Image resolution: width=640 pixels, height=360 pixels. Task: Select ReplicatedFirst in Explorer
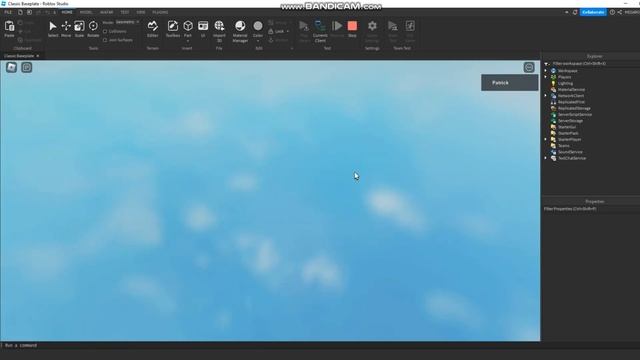click(x=571, y=102)
